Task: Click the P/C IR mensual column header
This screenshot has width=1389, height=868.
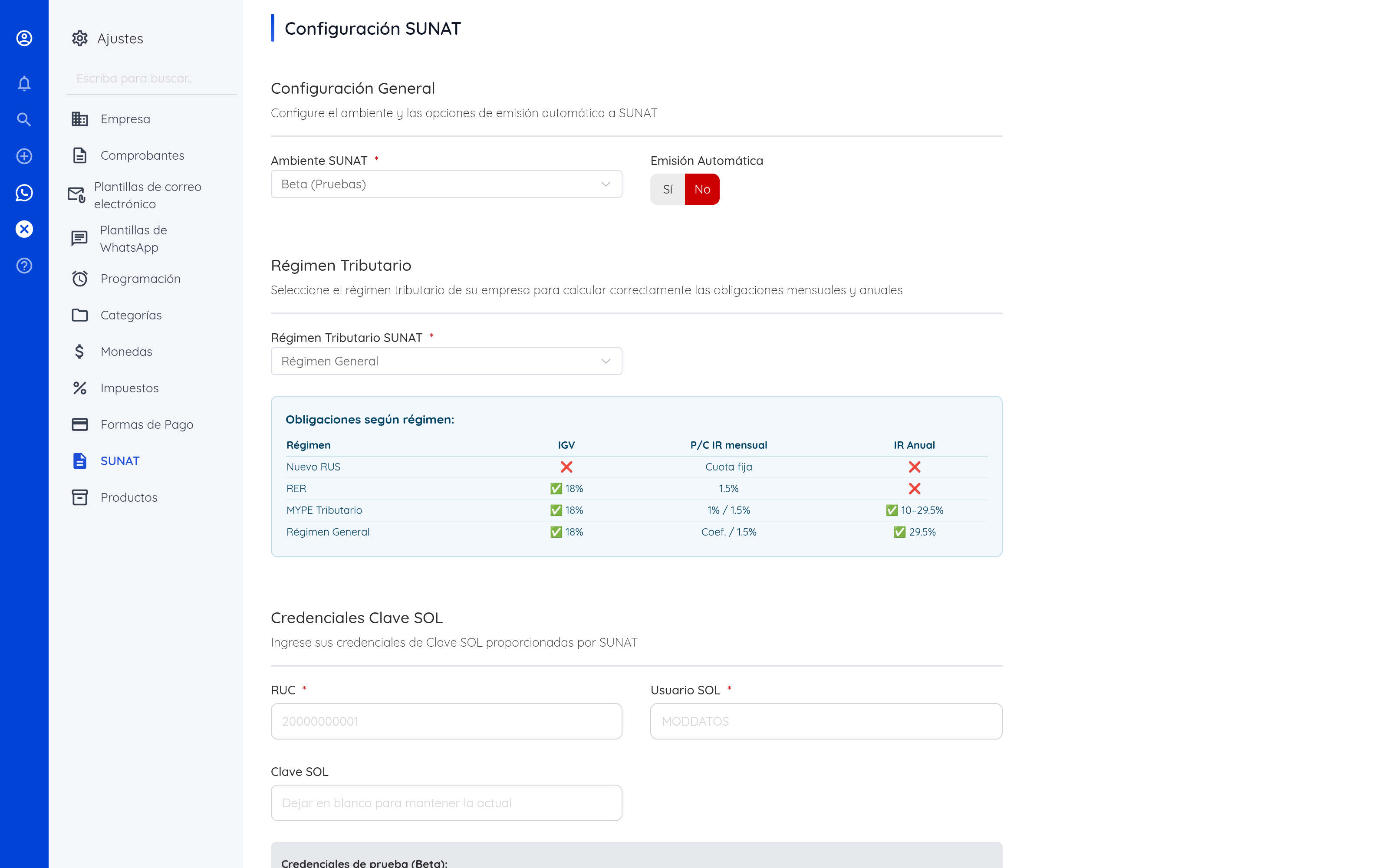Action: 728,445
